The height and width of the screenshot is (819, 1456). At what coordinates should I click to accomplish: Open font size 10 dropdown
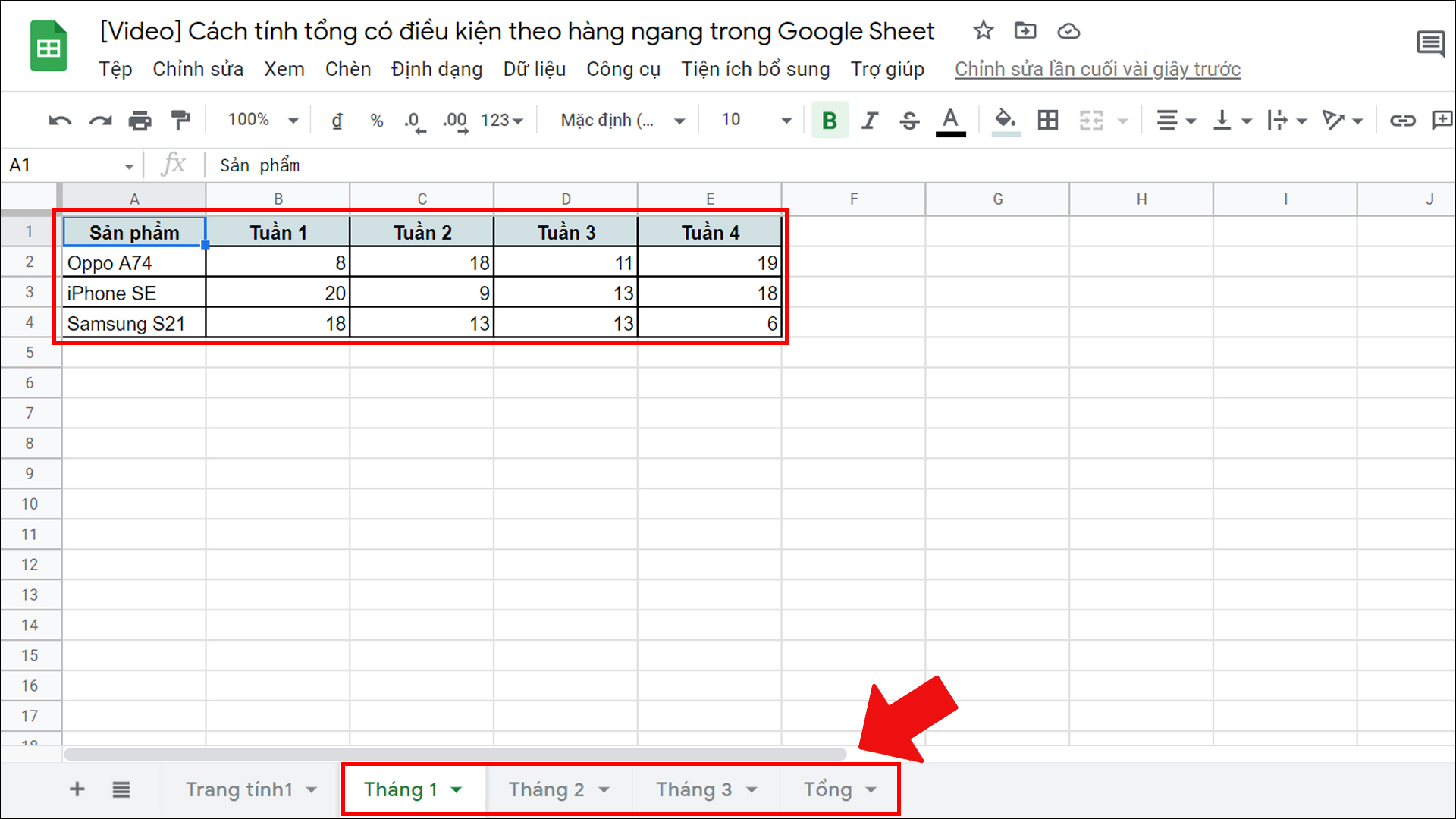756,120
